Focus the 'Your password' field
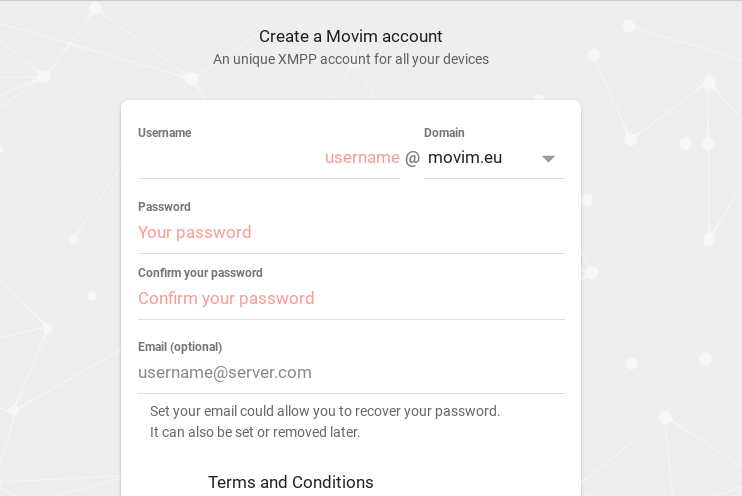The width and height of the screenshot is (742, 496). 350,233
